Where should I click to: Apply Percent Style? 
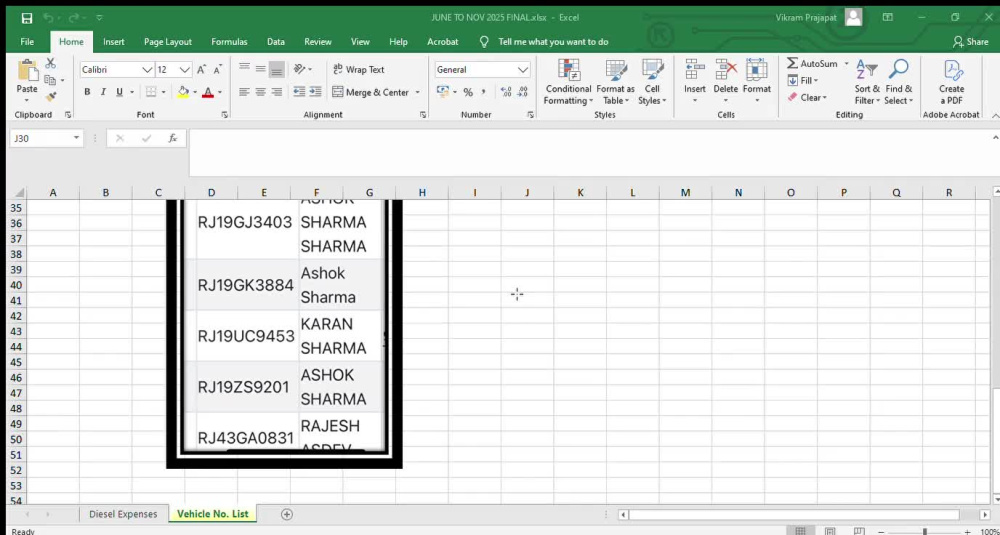click(468, 92)
